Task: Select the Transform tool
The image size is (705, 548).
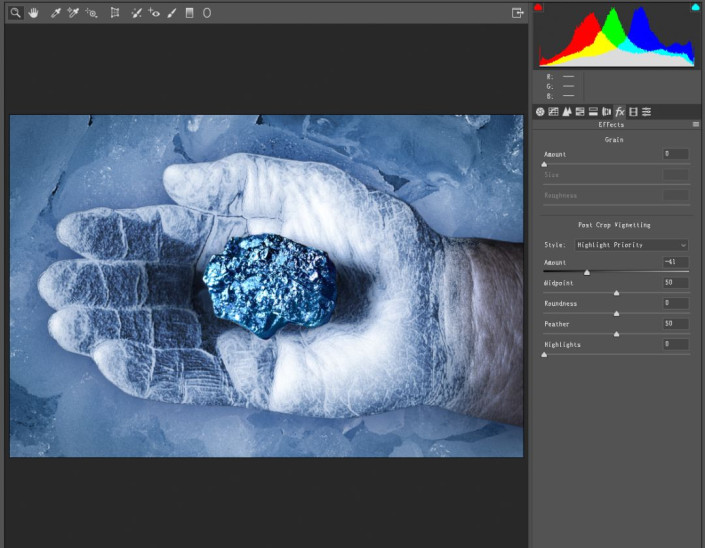Action: 115,13
